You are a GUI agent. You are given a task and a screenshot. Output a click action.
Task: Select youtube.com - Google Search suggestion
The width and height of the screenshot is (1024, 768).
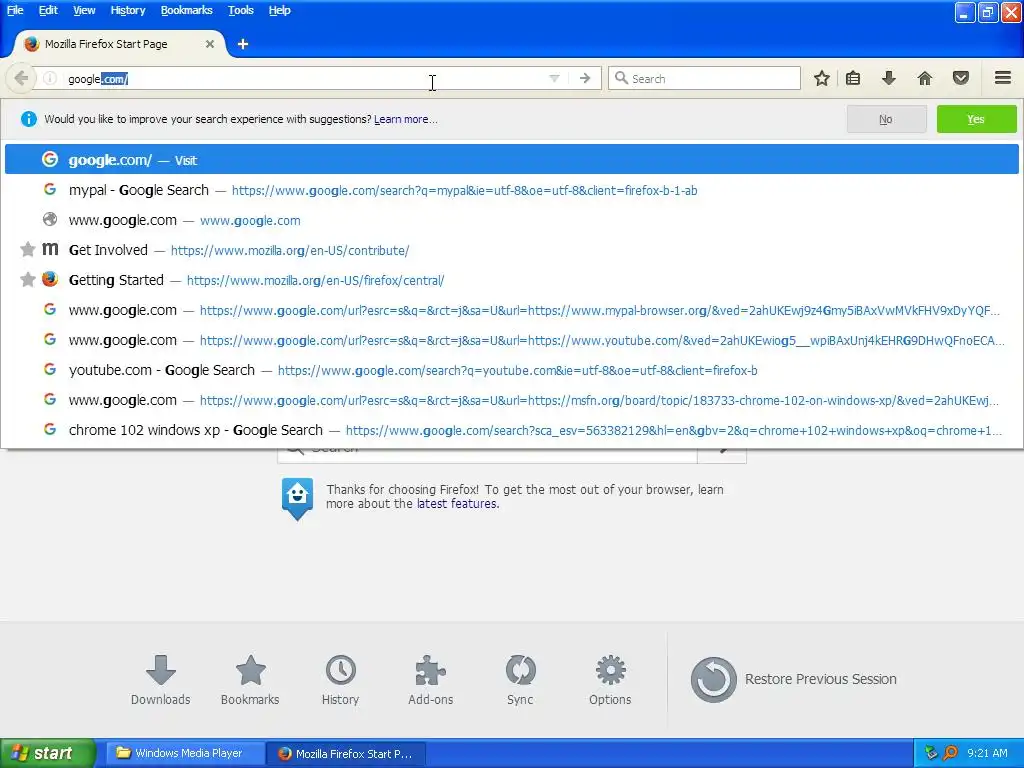511,370
